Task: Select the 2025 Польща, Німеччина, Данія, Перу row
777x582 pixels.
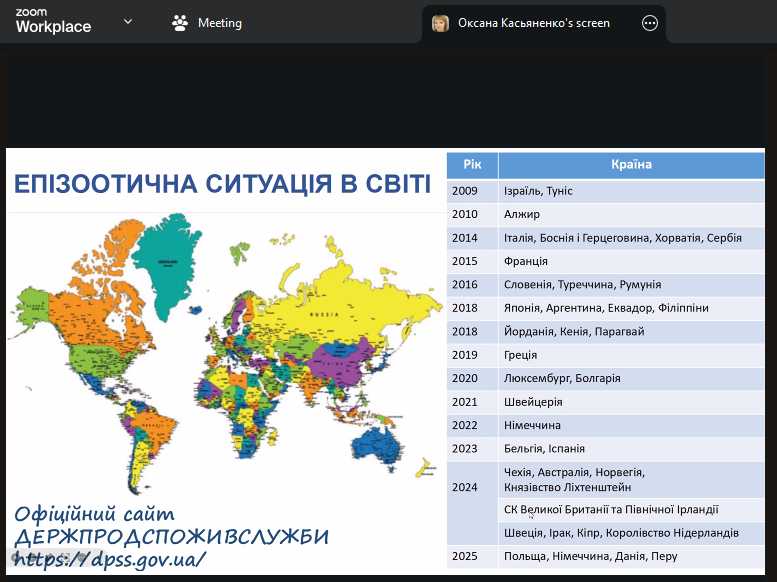Action: [x=605, y=556]
